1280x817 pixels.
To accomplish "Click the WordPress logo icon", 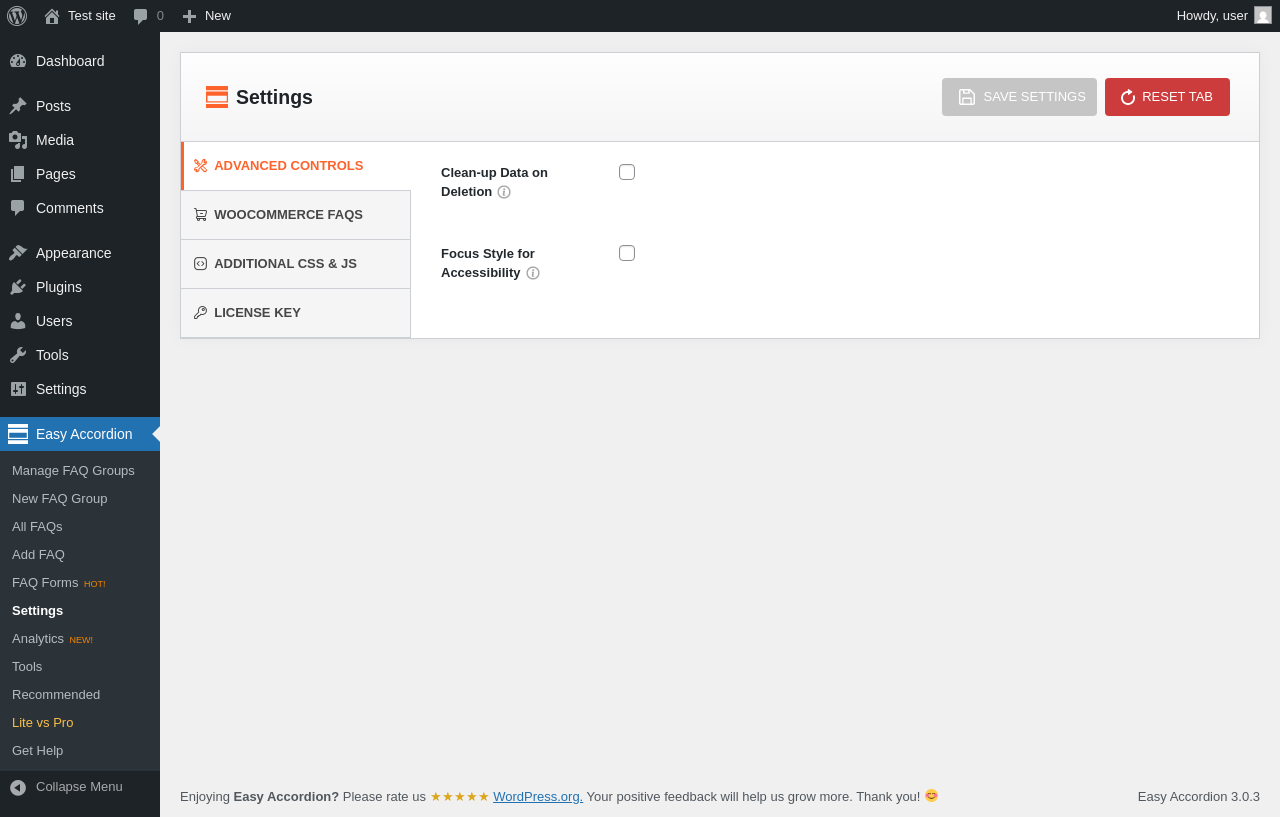I will [17, 16].
